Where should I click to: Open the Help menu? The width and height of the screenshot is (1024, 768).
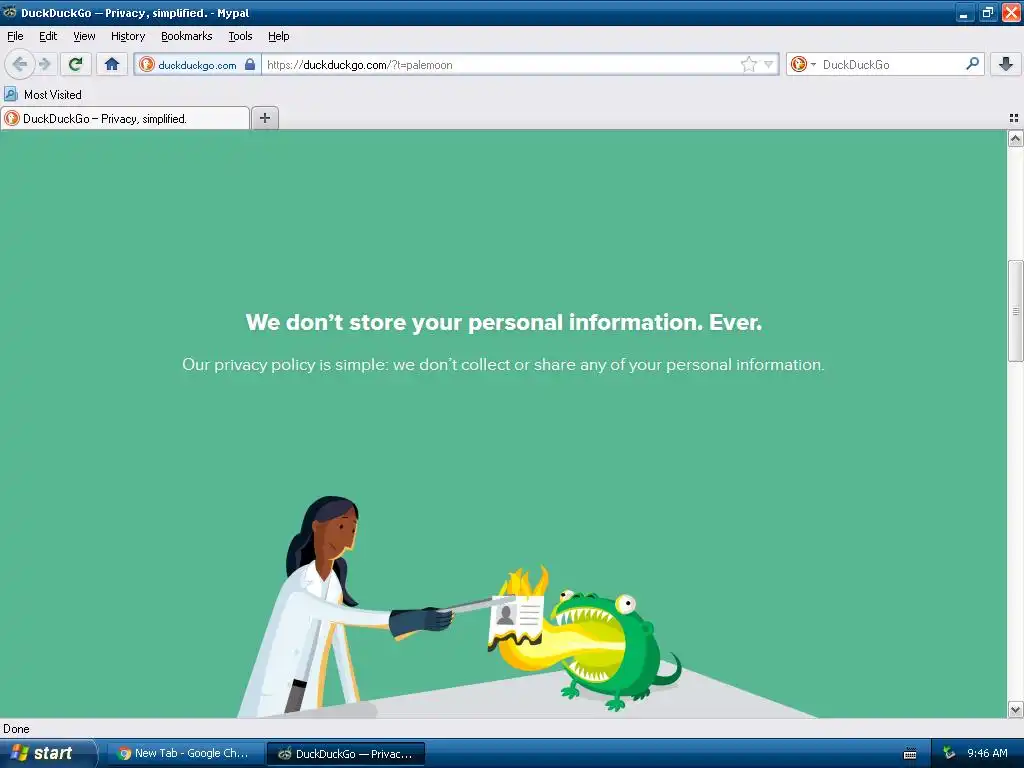click(279, 36)
